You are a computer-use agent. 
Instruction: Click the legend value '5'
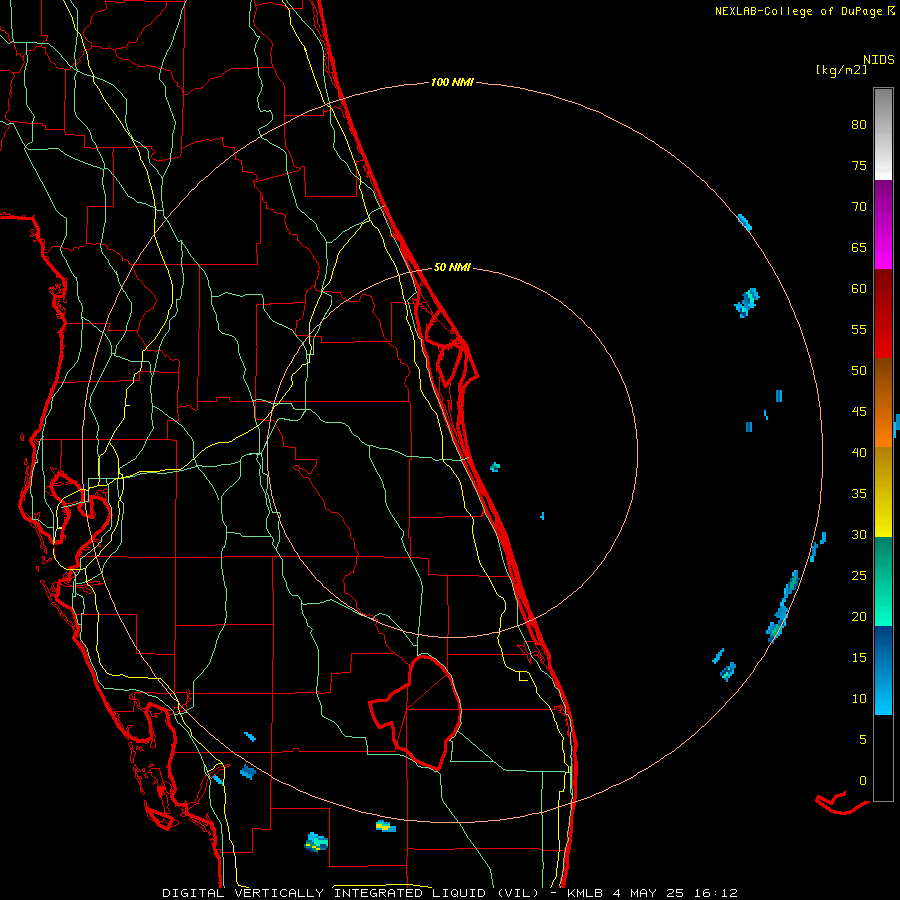click(863, 740)
